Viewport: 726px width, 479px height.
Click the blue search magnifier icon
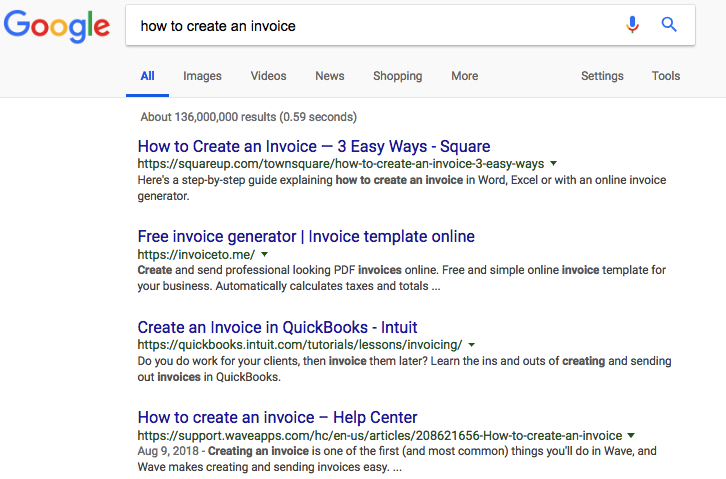(669, 24)
